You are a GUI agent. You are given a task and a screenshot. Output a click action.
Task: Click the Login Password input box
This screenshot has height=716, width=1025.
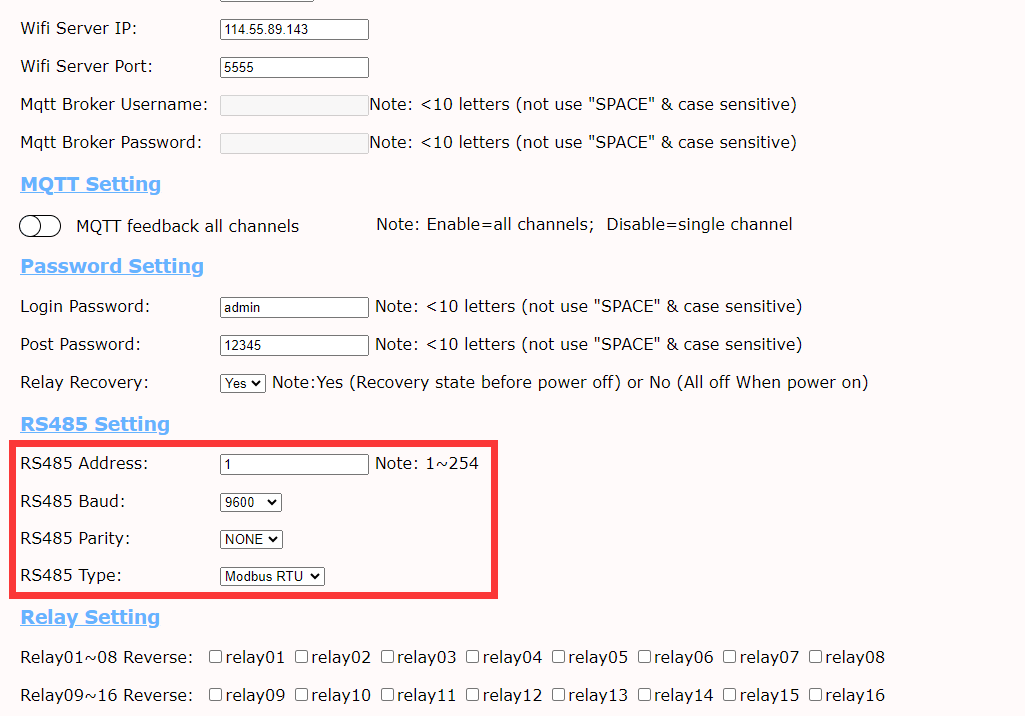click(x=294, y=307)
